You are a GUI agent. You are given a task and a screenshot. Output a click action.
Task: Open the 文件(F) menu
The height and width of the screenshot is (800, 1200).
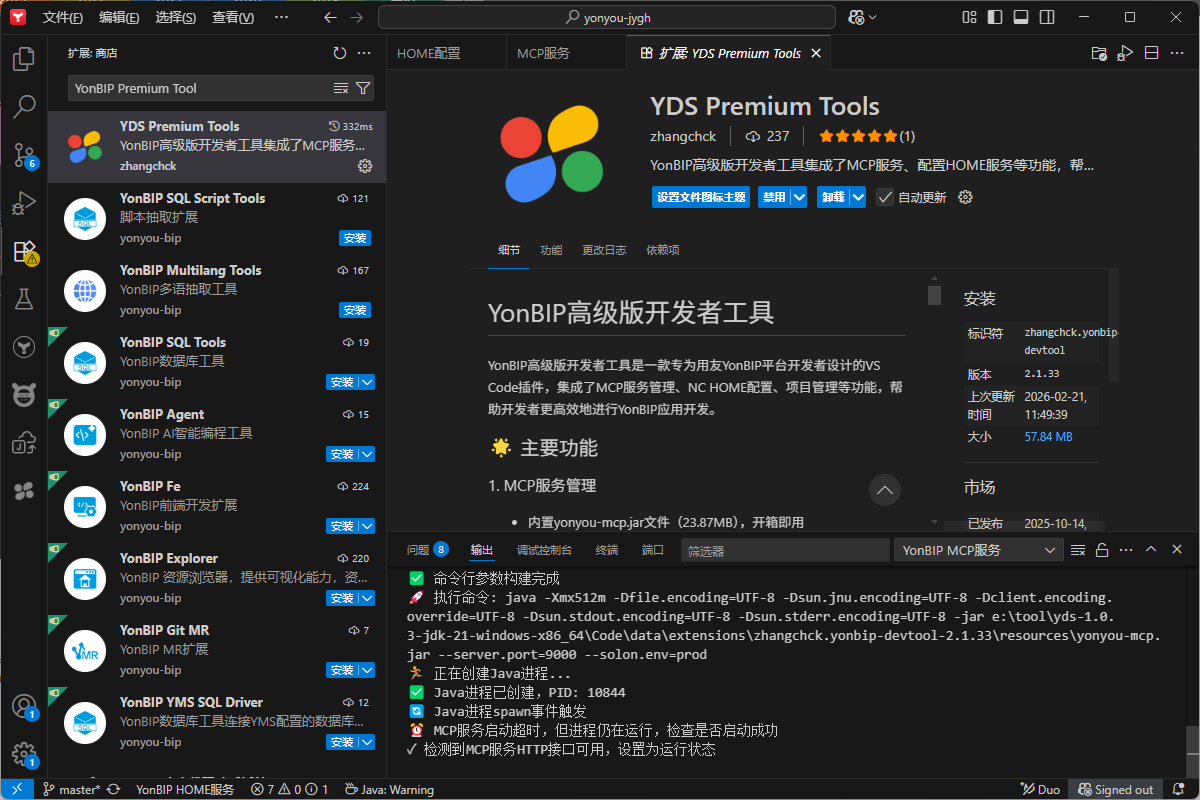(x=63, y=18)
